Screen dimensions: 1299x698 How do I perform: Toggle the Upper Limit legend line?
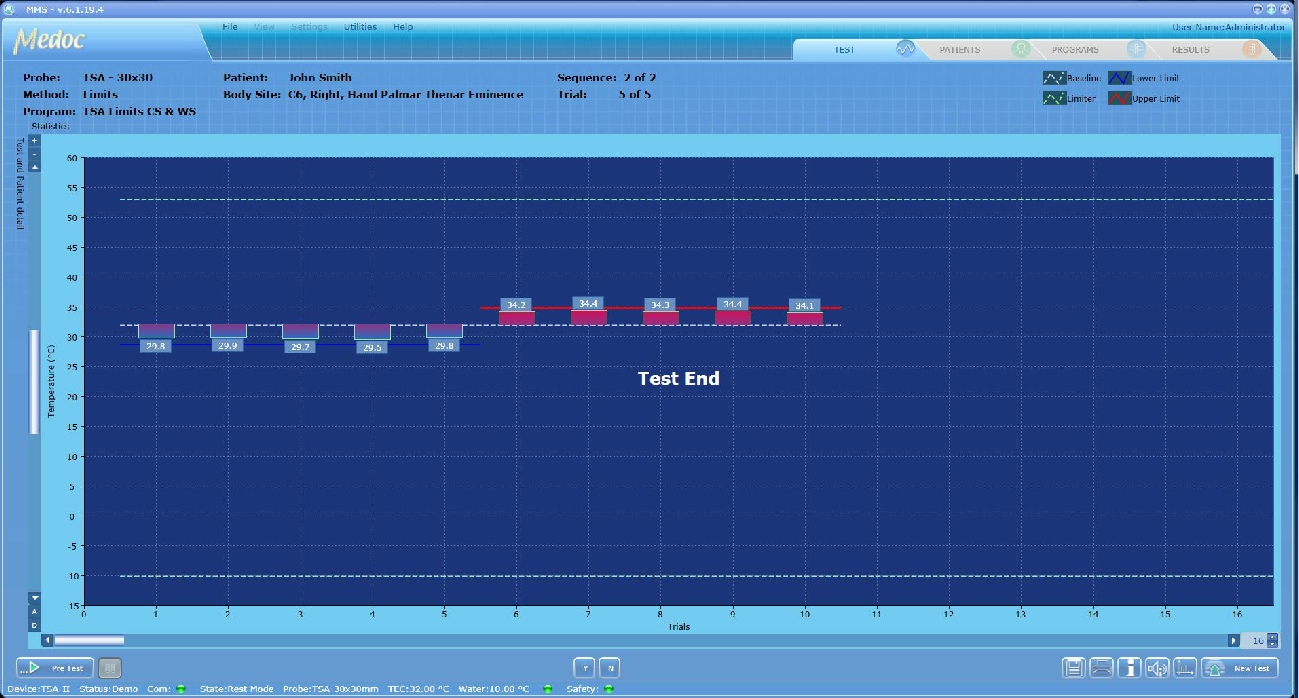click(x=1119, y=99)
